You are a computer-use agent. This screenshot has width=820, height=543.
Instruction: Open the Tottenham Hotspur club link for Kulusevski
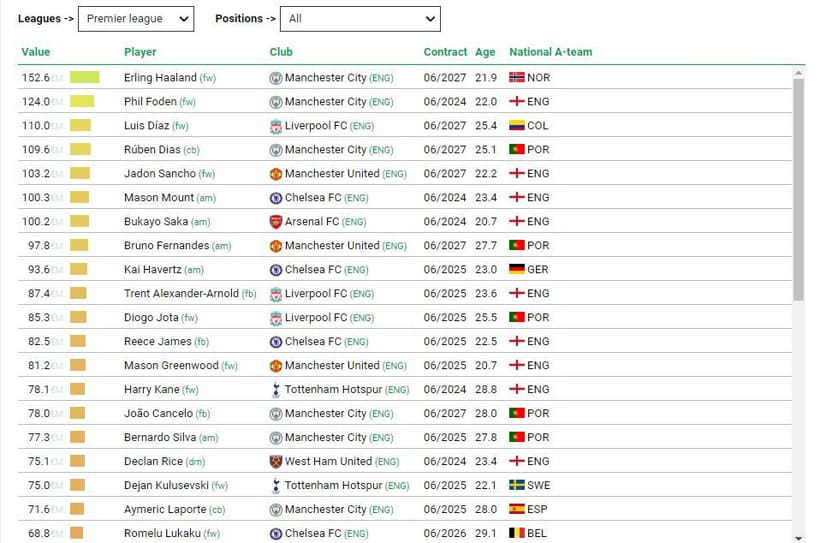tap(333, 485)
